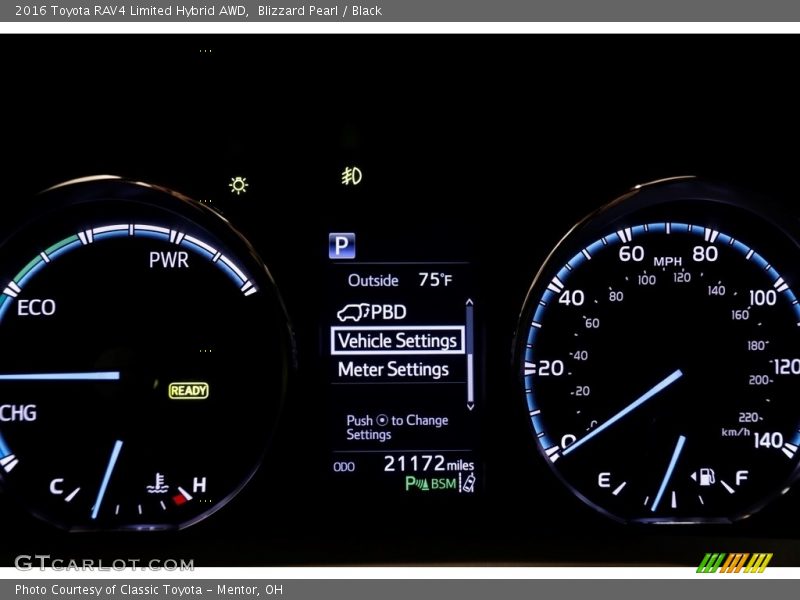Open Meter Settings menu item
The image size is (800, 600).
point(393,370)
